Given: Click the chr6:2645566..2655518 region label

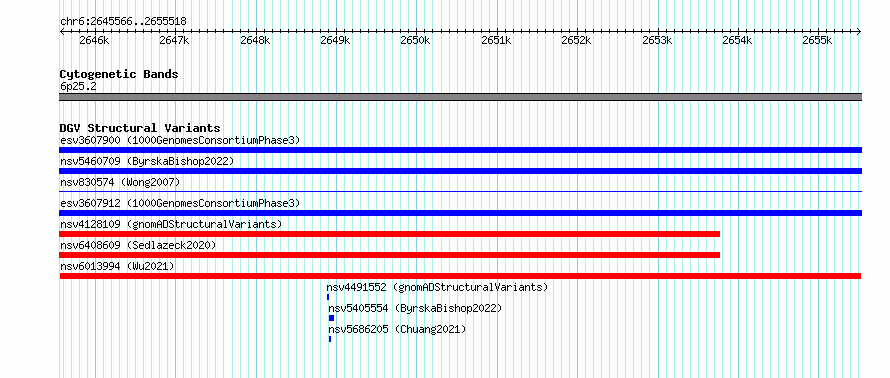Looking at the screenshot, I should [123, 22].
